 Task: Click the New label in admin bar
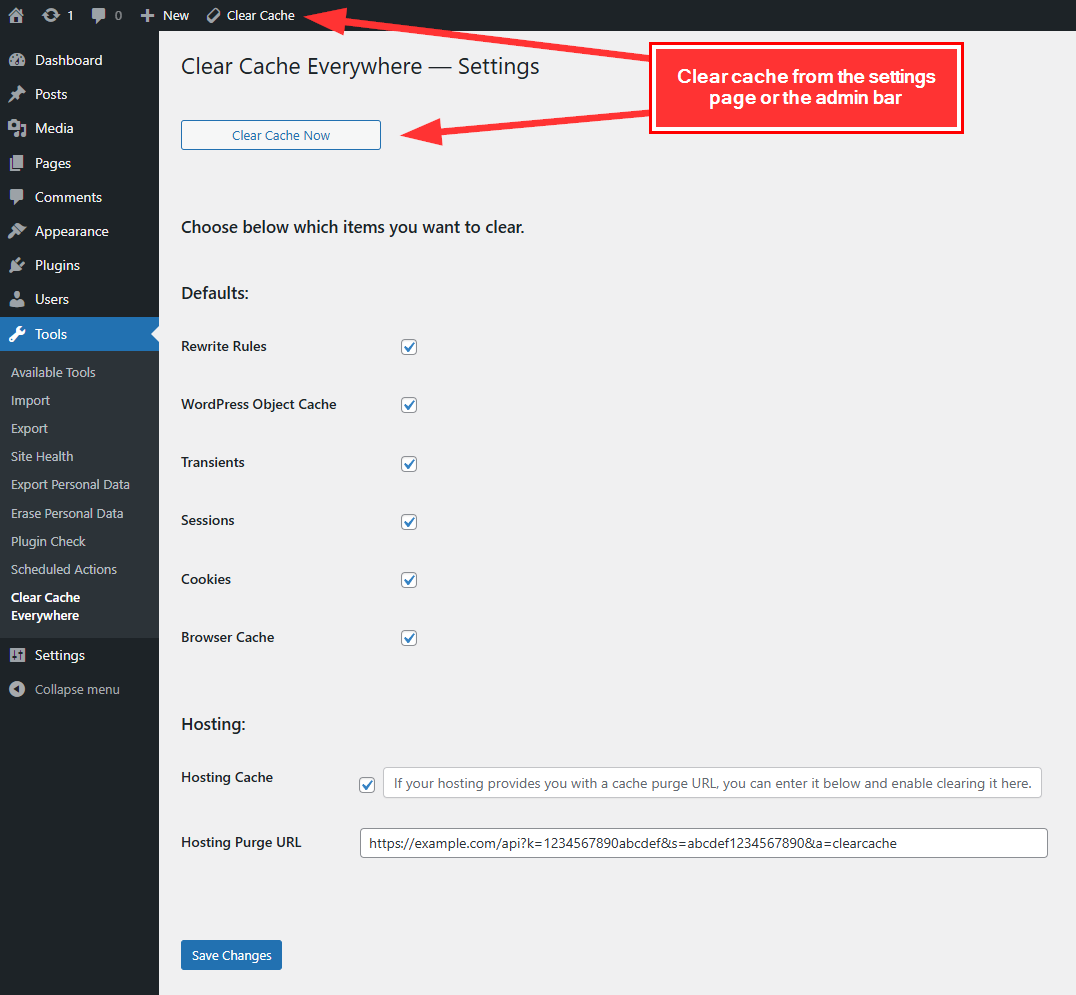click(x=176, y=15)
